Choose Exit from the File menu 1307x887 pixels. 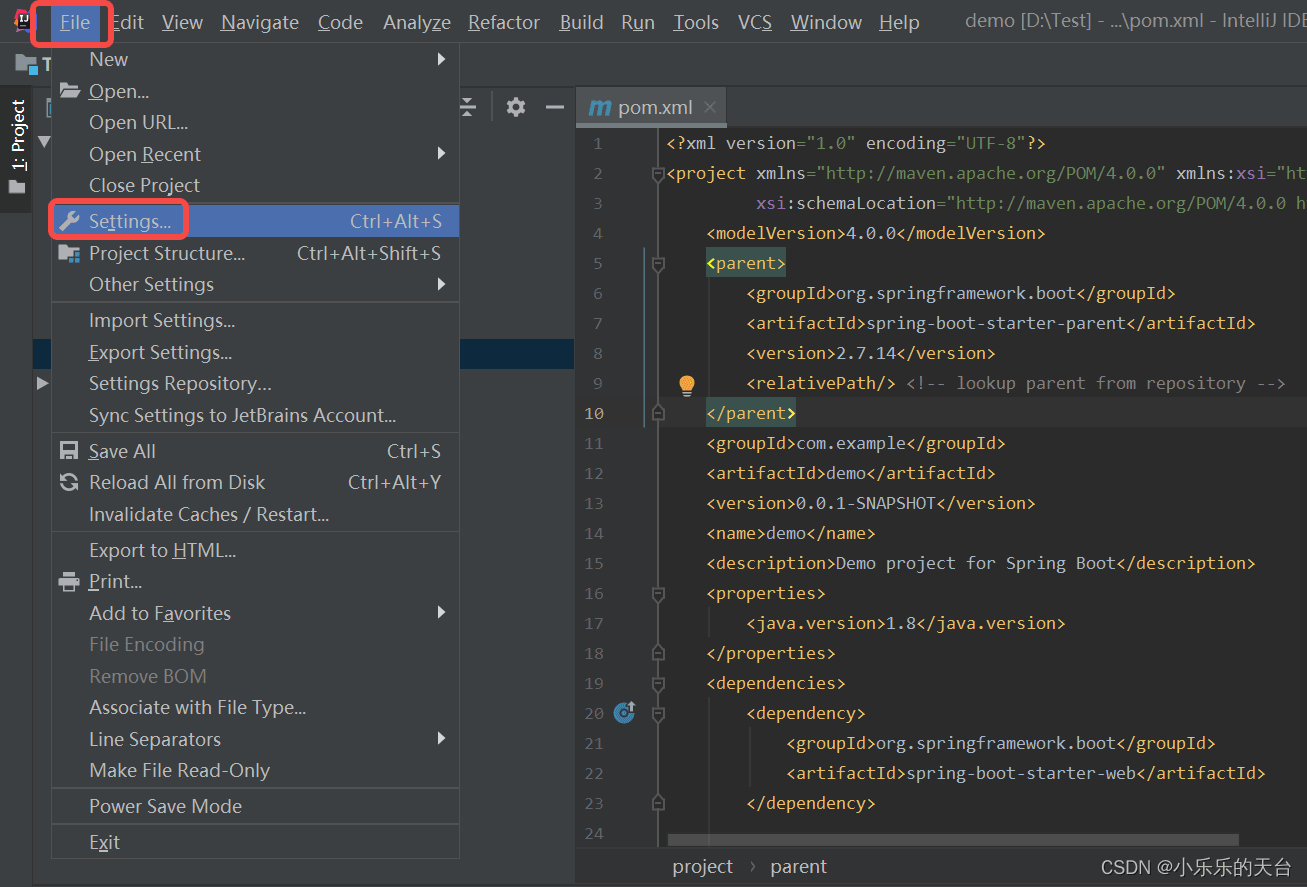point(255,842)
